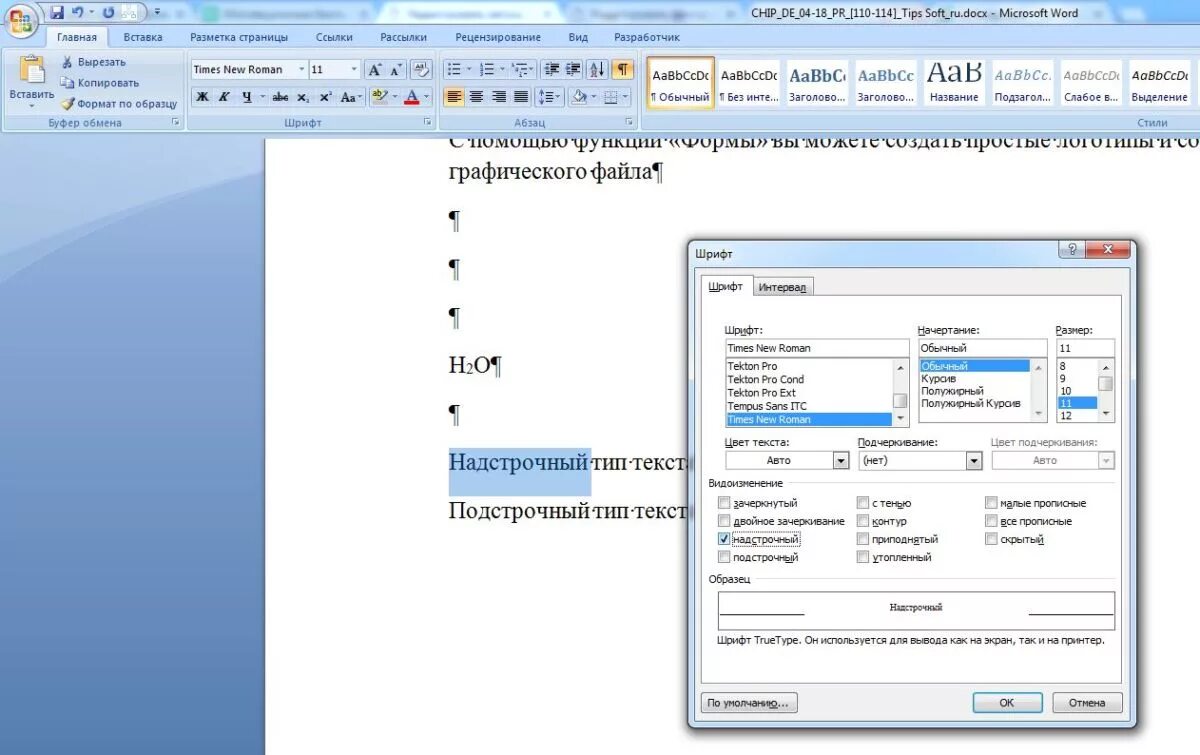Enable скрытый checkbox
The height and width of the screenshot is (755, 1200).
(992, 539)
